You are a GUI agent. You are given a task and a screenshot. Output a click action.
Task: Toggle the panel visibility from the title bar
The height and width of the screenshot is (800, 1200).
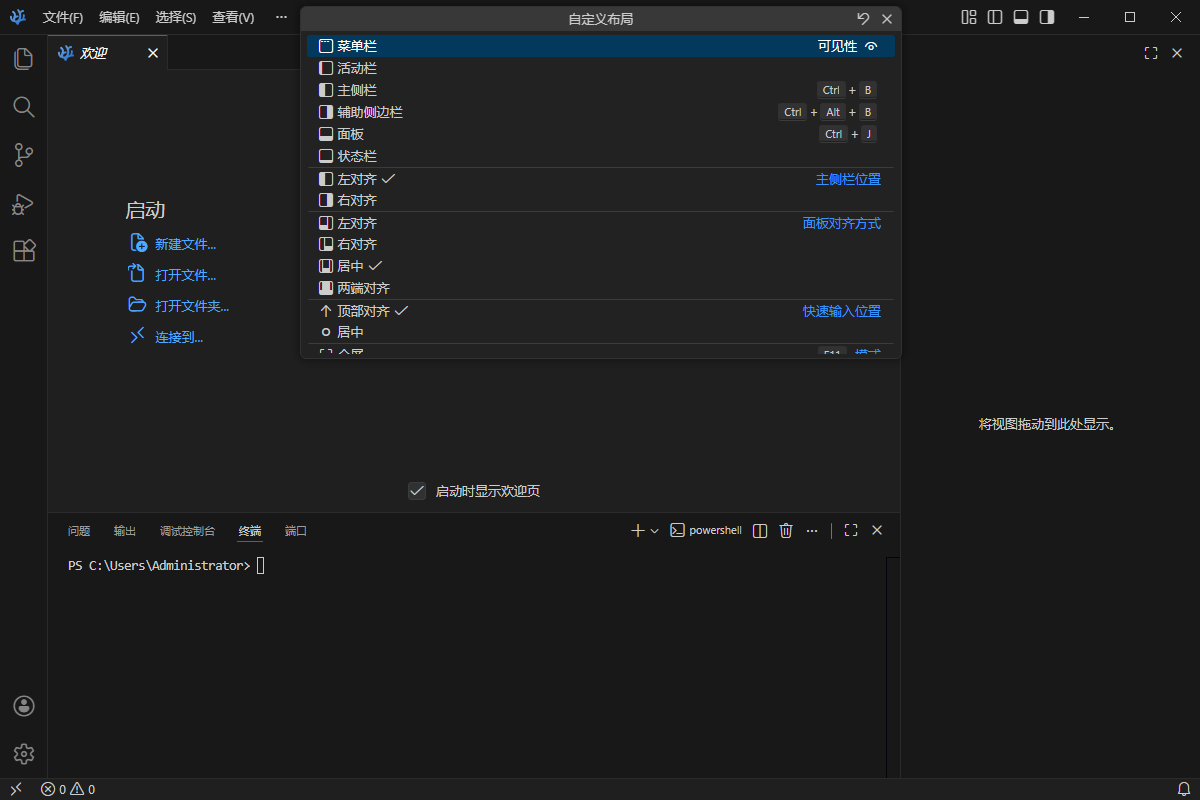click(x=1020, y=17)
